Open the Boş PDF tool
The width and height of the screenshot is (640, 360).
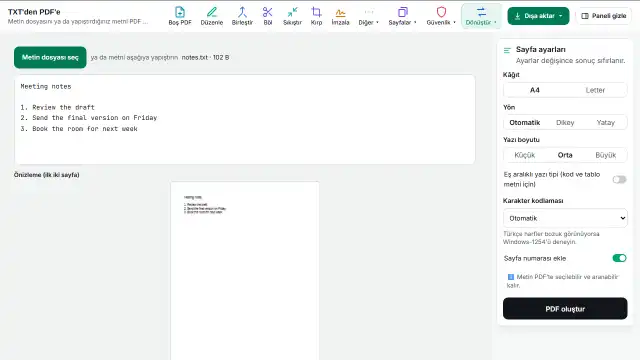180,16
